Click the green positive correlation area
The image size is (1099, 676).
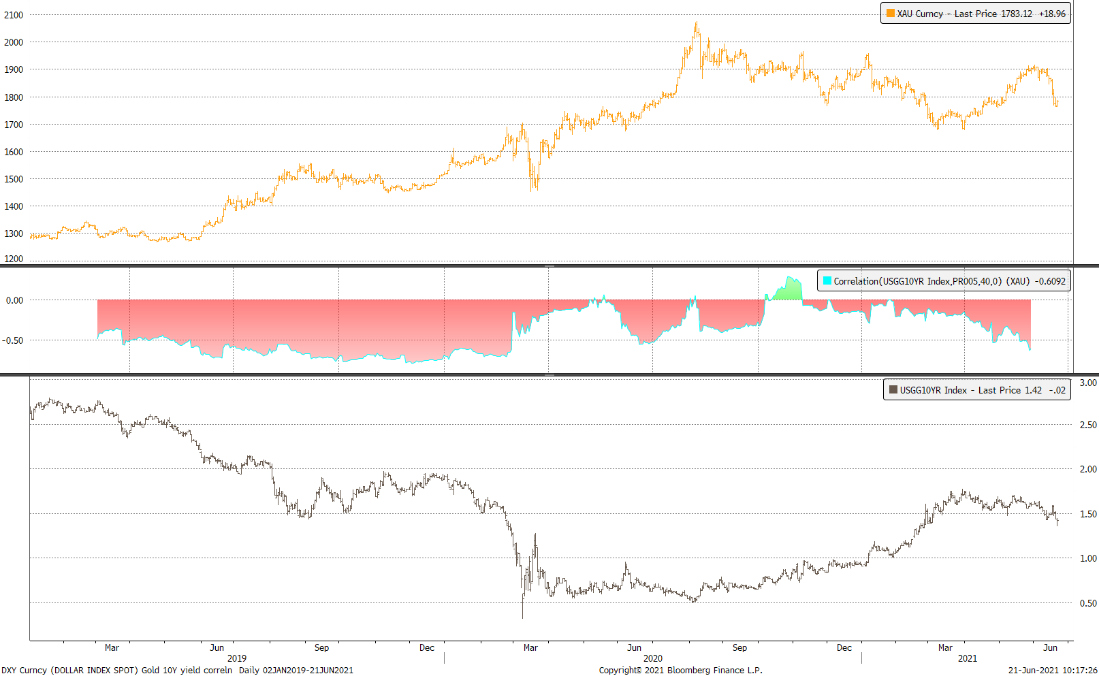(x=790, y=291)
